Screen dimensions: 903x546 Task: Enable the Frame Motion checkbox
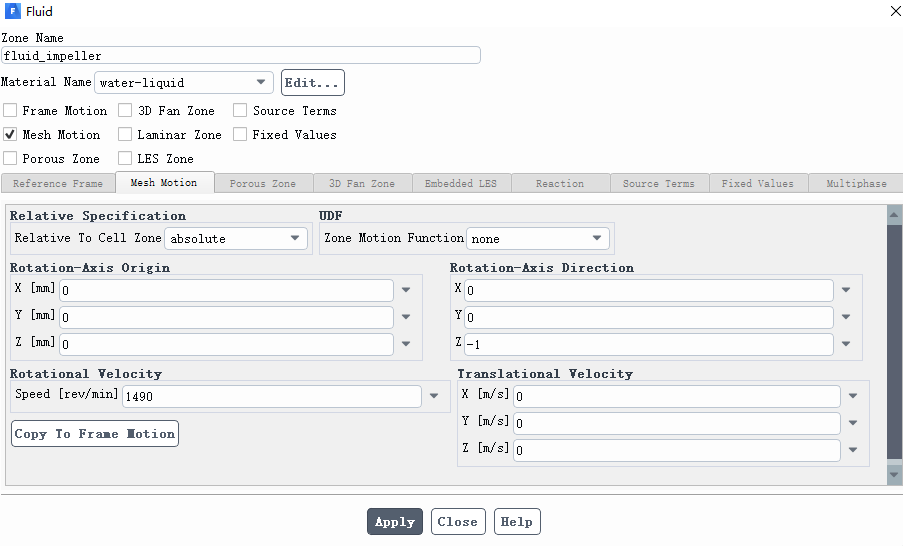pyautogui.click(x=10, y=111)
